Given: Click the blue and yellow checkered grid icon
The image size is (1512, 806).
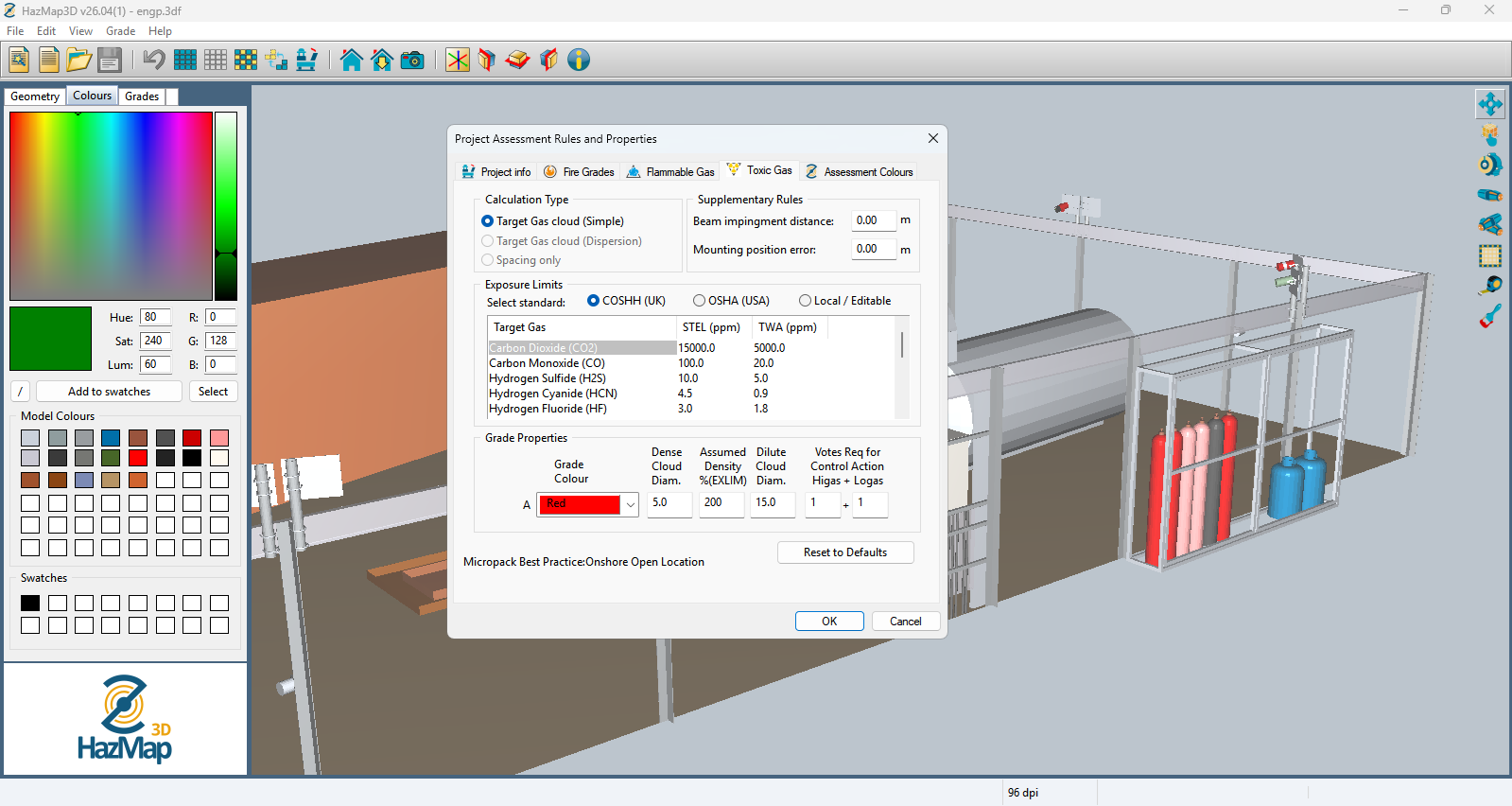Looking at the screenshot, I should tap(246, 60).
